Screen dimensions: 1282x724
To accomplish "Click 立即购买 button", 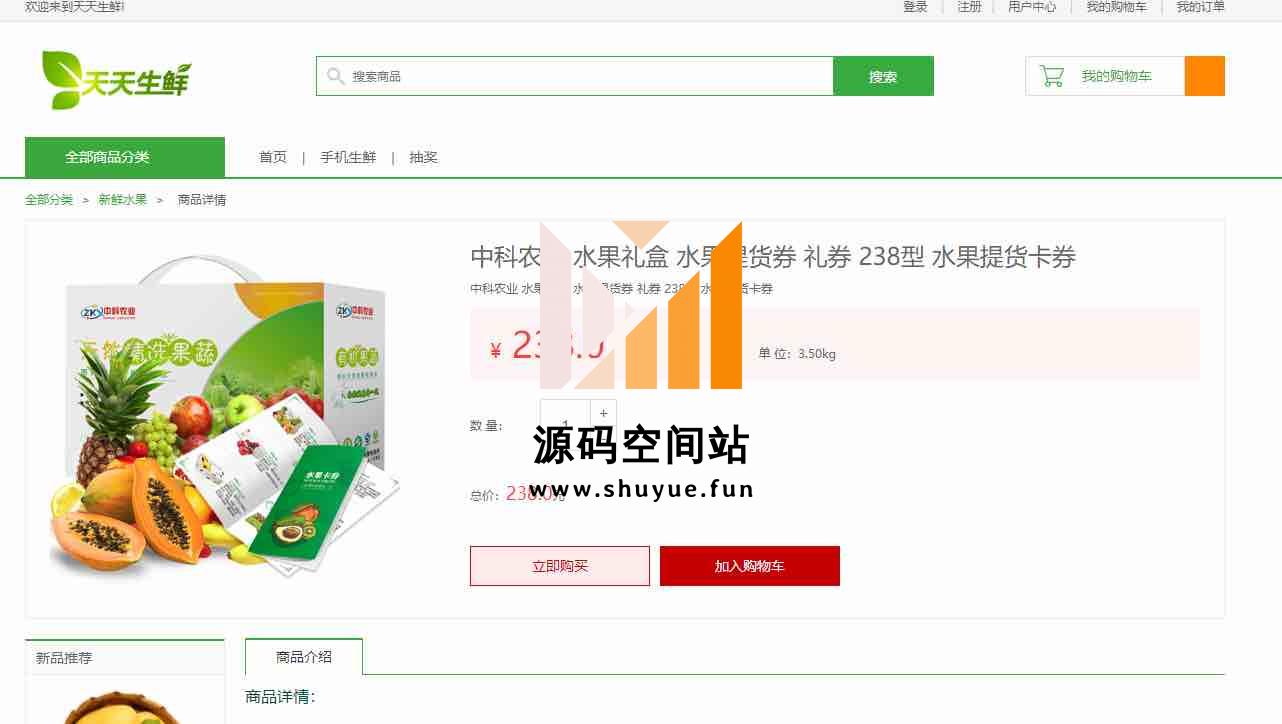I will [560, 566].
